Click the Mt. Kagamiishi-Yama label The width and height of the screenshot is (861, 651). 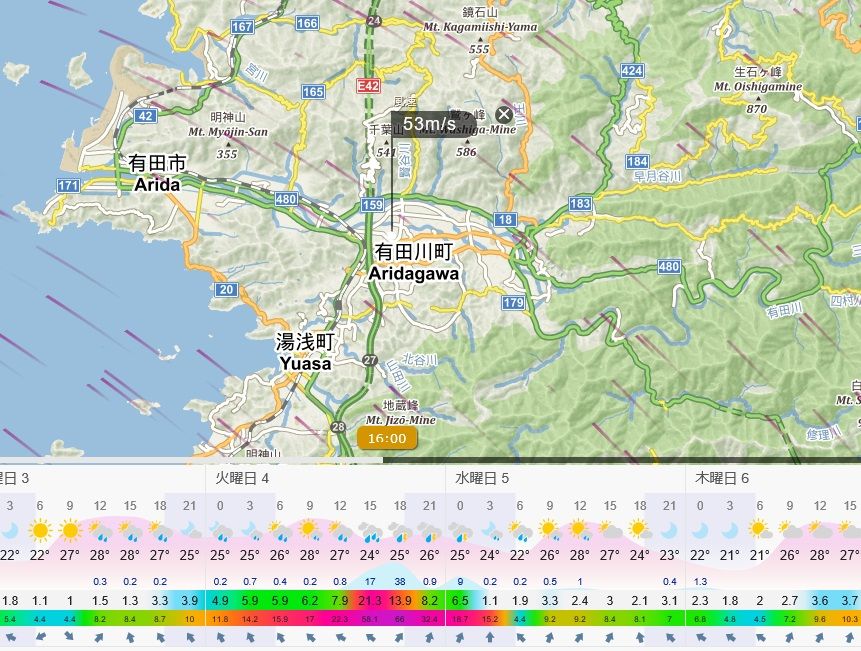tap(480, 27)
